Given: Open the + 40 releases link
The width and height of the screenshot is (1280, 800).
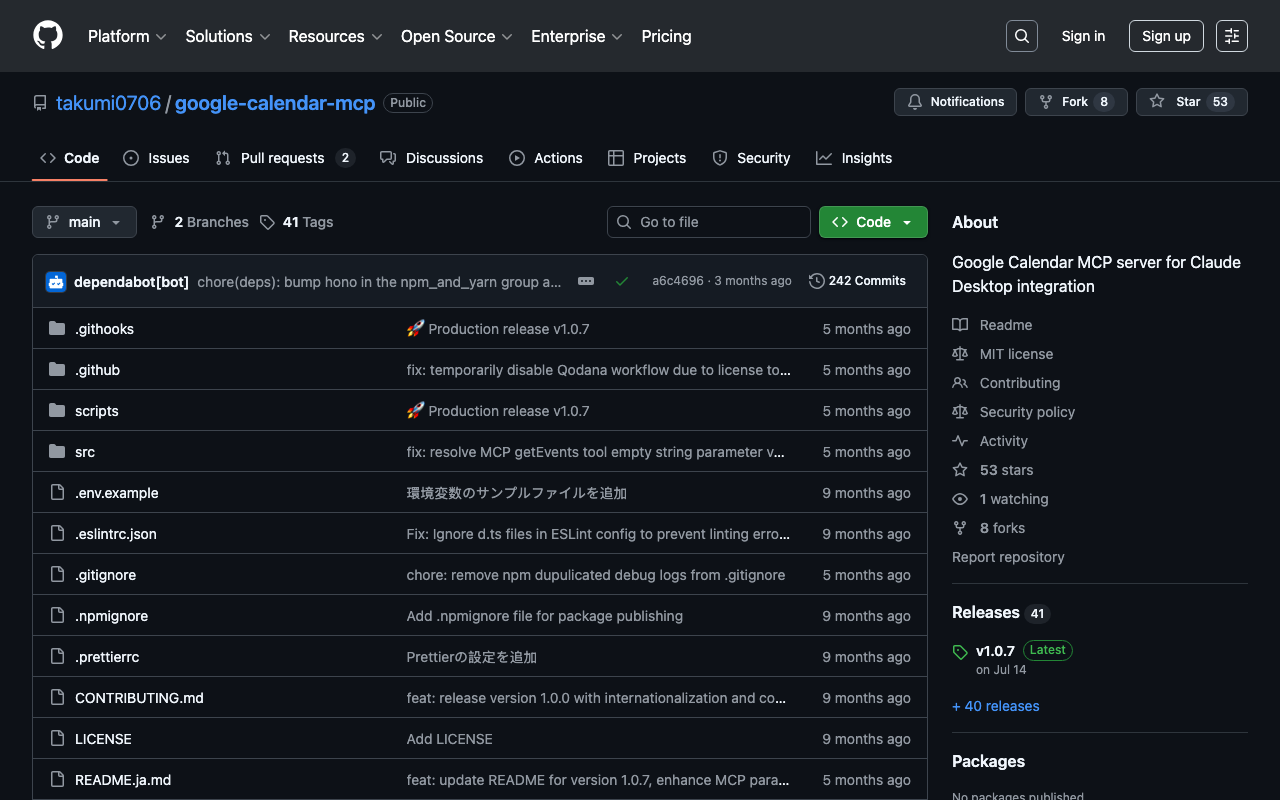Looking at the screenshot, I should point(995,706).
